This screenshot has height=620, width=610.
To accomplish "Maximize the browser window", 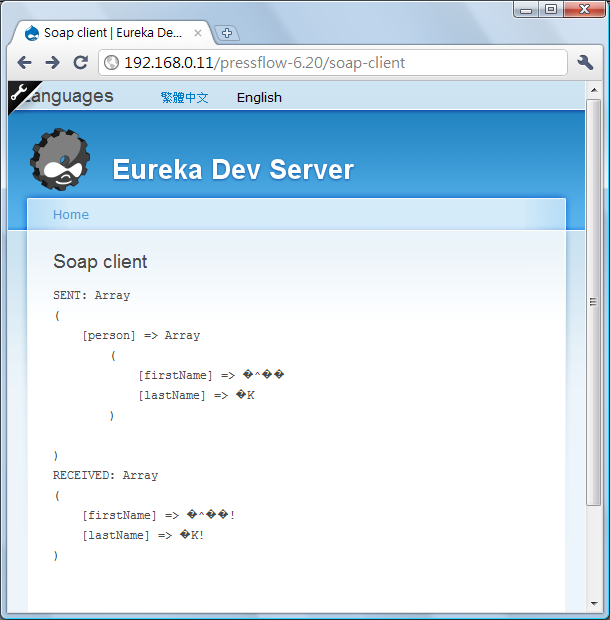I will pos(551,9).
